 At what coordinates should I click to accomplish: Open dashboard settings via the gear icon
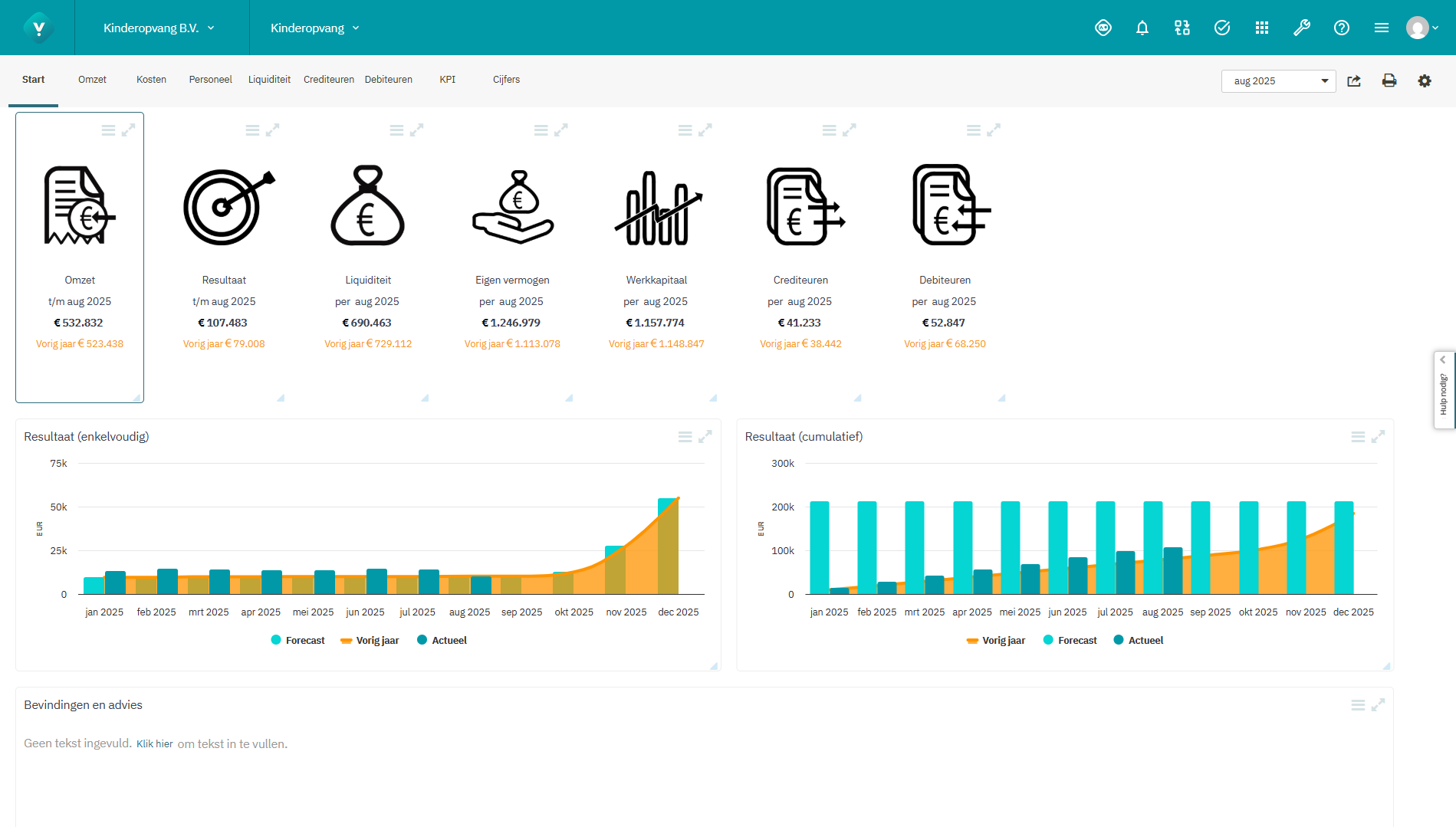point(1425,80)
